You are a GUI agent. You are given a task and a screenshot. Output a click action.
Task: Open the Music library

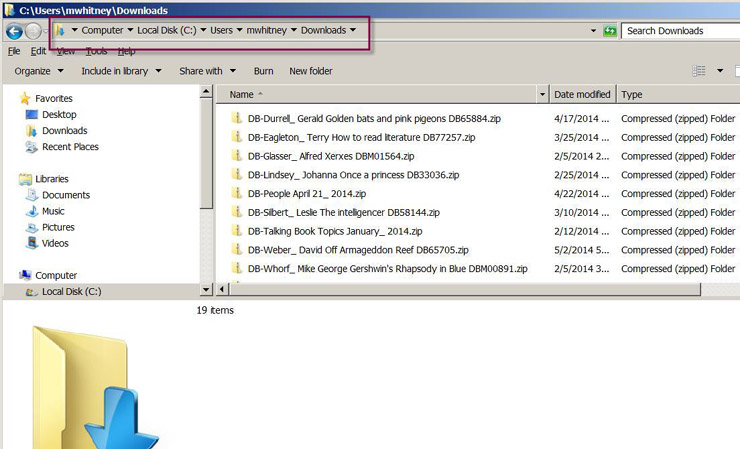pos(53,211)
